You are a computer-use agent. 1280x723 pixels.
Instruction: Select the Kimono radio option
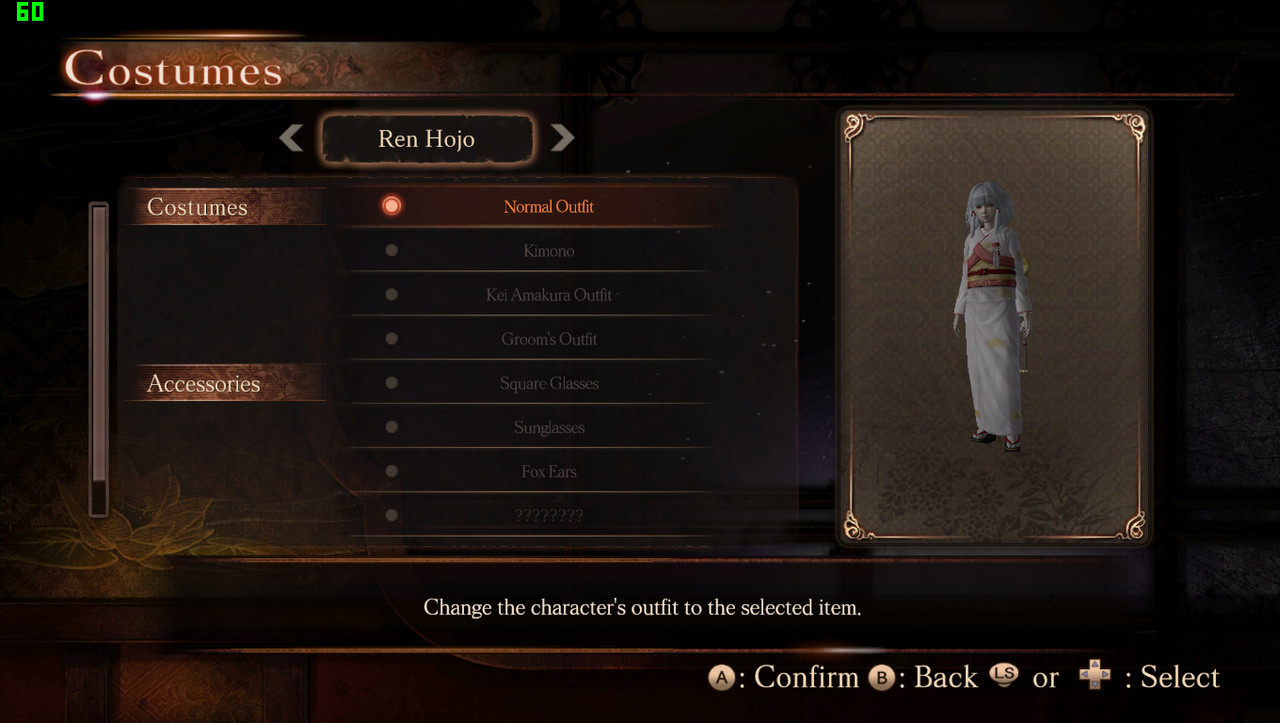[x=392, y=250]
